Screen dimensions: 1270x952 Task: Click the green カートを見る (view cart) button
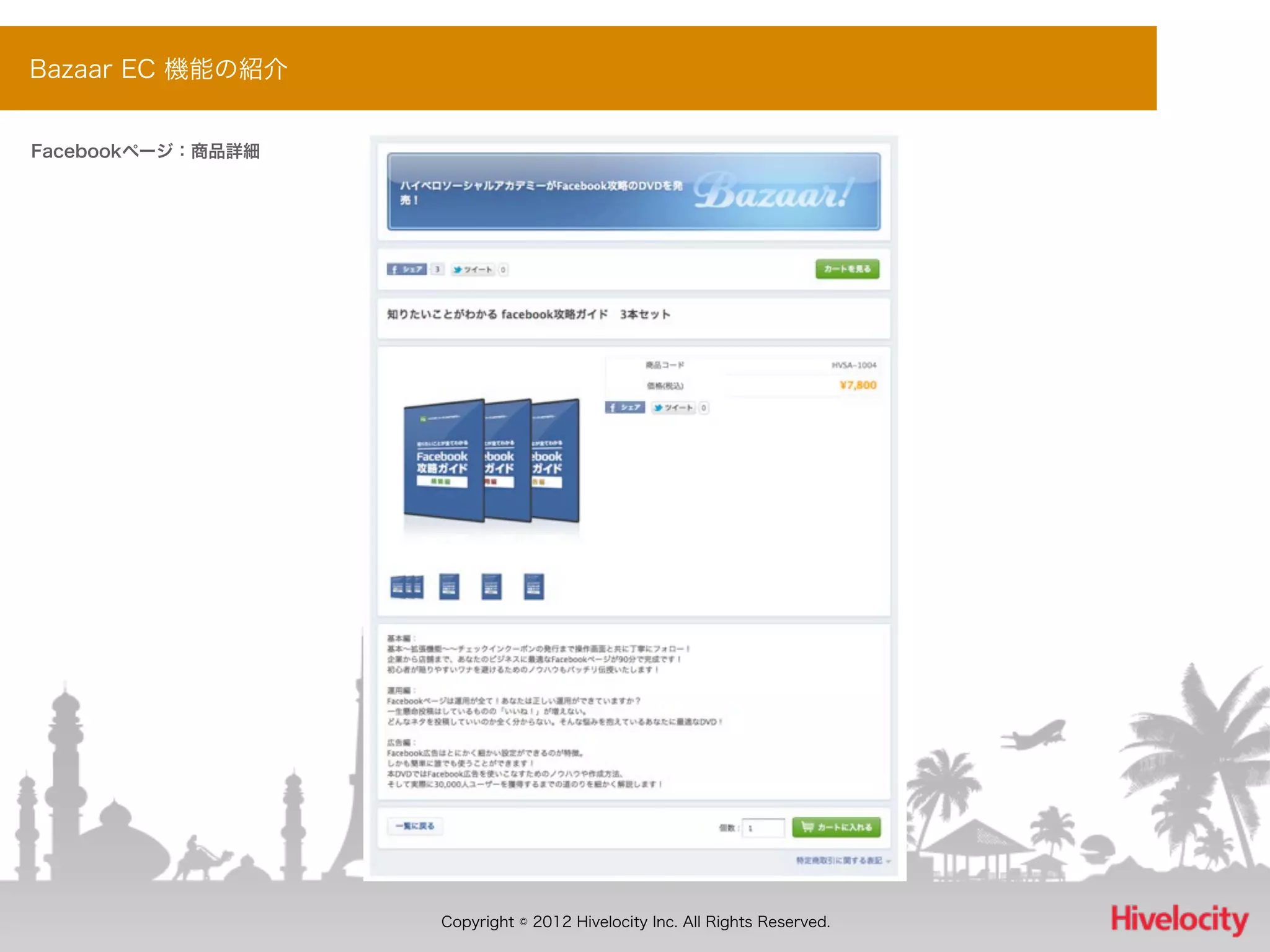click(847, 269)
